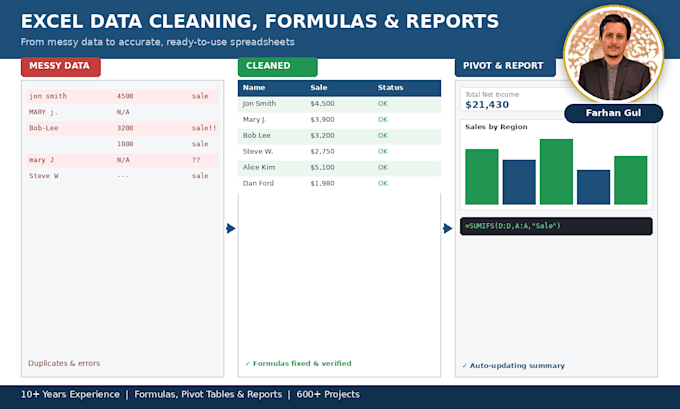Click the Sales by Region chart title
Image resolution: width=680 pixels, height=409 pixels.
coord(496,127)
